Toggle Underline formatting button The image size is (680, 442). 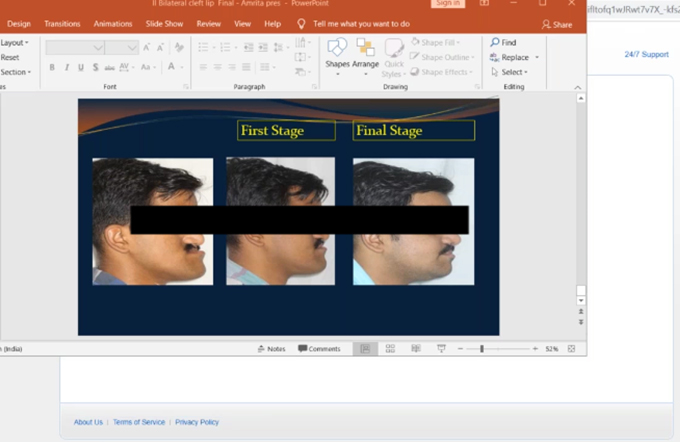(x=81, y=67)
